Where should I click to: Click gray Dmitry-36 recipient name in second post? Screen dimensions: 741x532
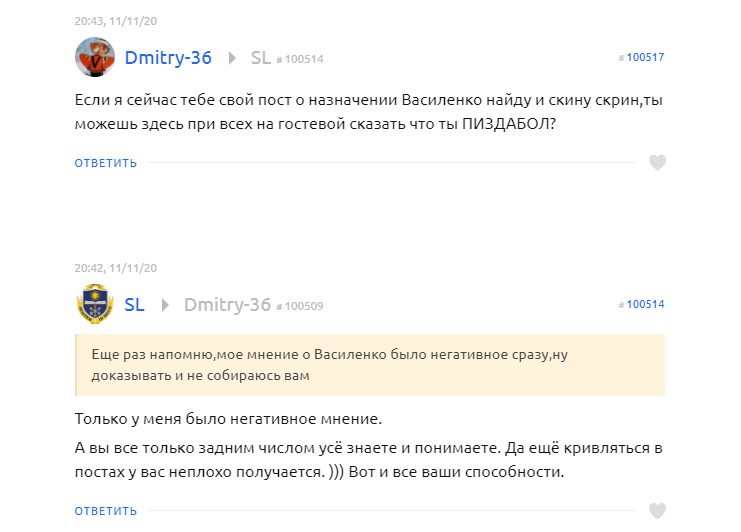227,305
